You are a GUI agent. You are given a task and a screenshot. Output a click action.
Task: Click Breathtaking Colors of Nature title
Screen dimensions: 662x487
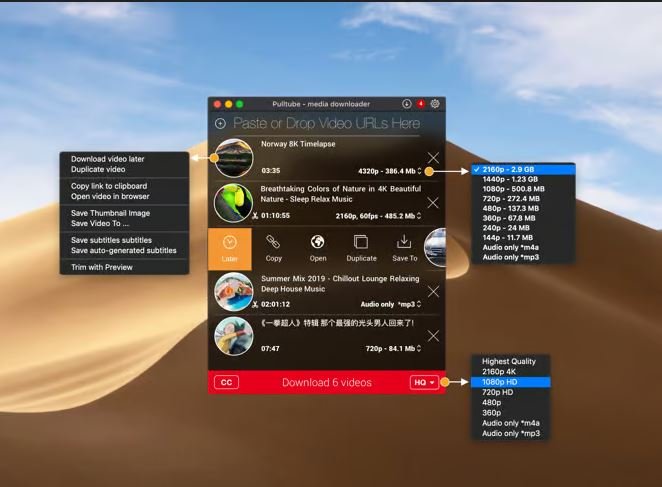341,194
